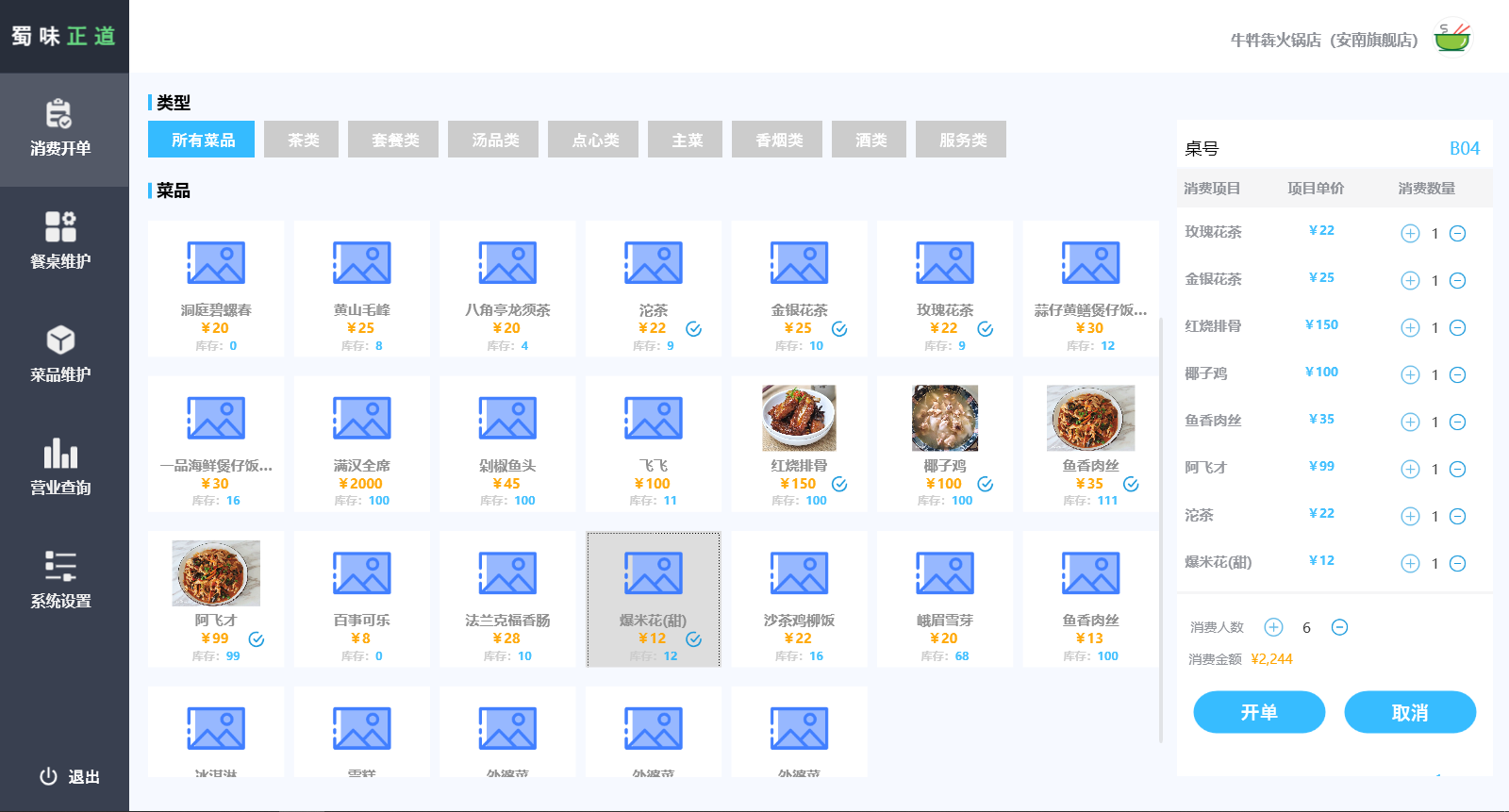Decrease quantity of 椰子鸡 in order
Image resolution: width=1509 pixels, height=812 pixels.
point(1457,374)
